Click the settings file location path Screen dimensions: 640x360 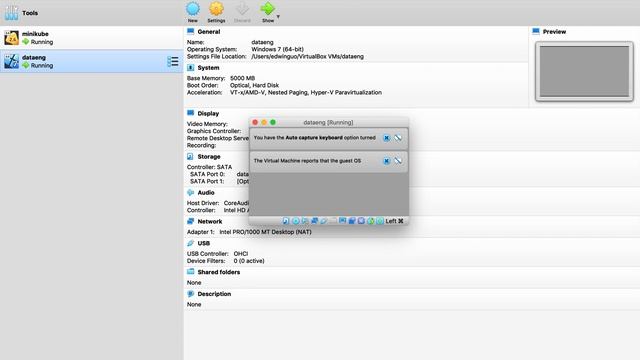point(308,57)
